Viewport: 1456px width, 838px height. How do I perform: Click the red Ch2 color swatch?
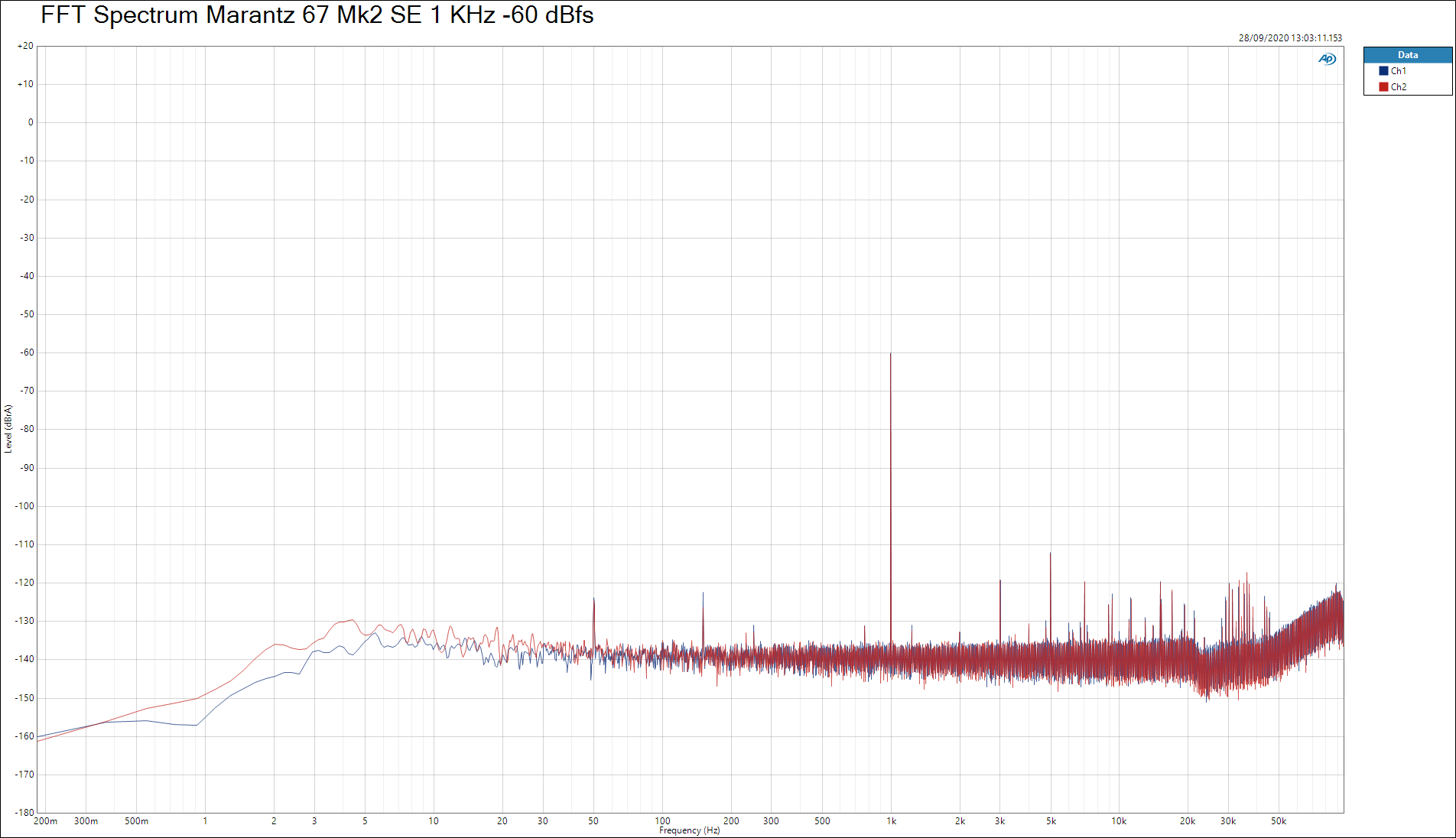click(1383, 87)
